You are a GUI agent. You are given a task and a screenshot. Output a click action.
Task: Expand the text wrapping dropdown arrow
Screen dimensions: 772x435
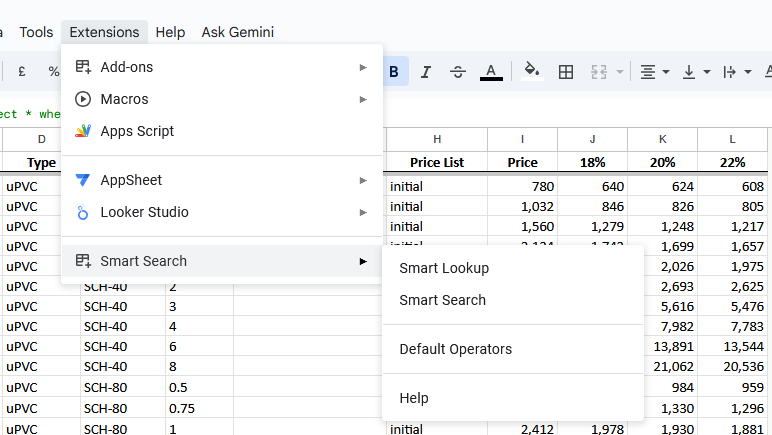[x=747, y=72]
